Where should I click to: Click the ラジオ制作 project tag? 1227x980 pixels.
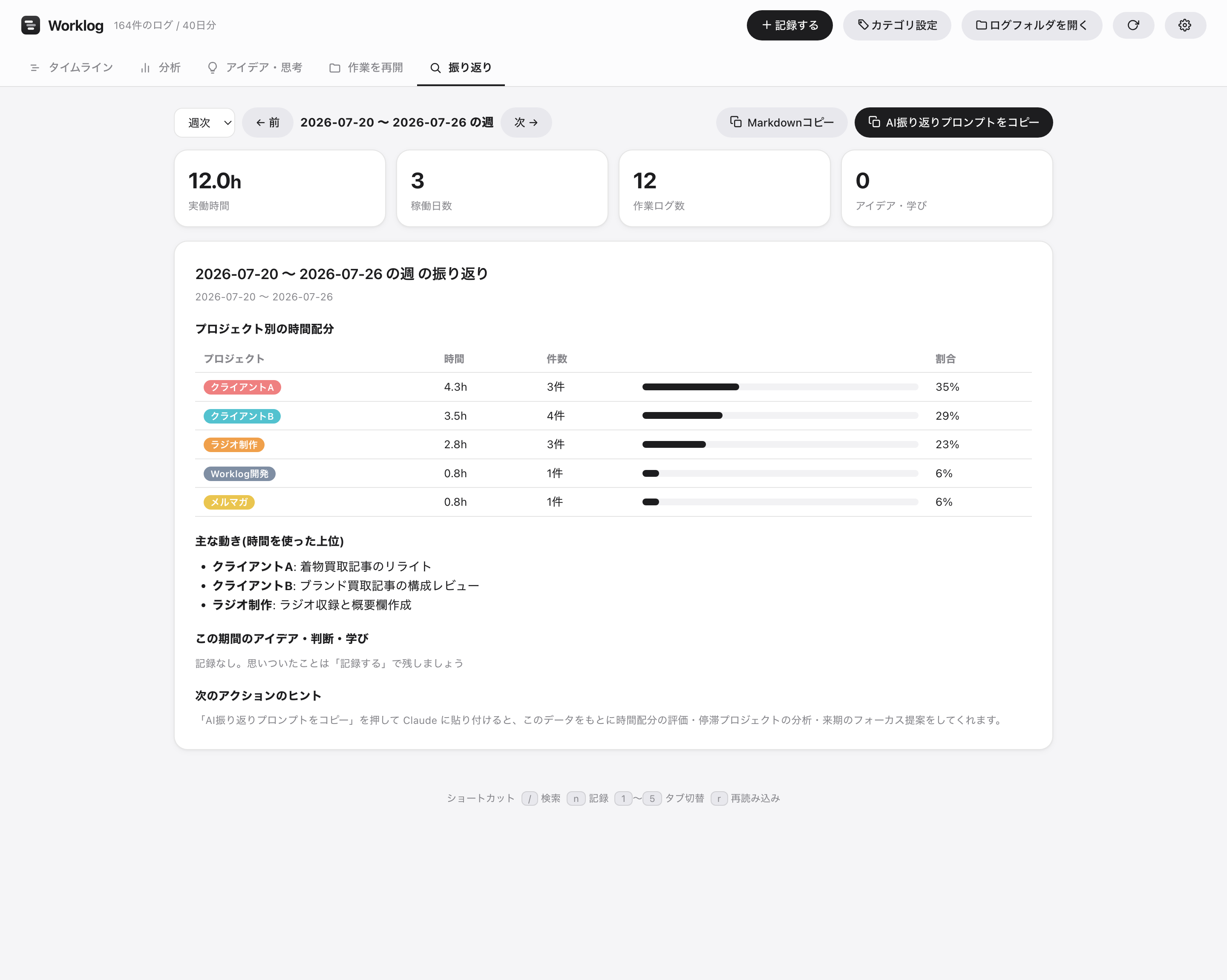click(234, 444)
